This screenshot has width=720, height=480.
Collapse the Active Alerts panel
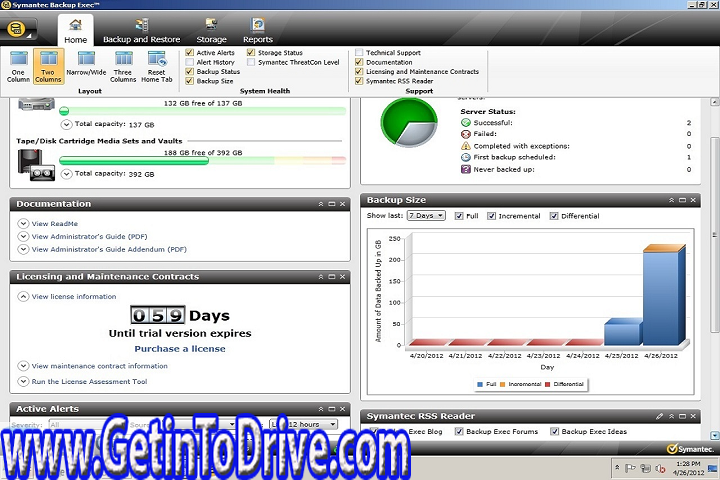[x=321, y=409]
